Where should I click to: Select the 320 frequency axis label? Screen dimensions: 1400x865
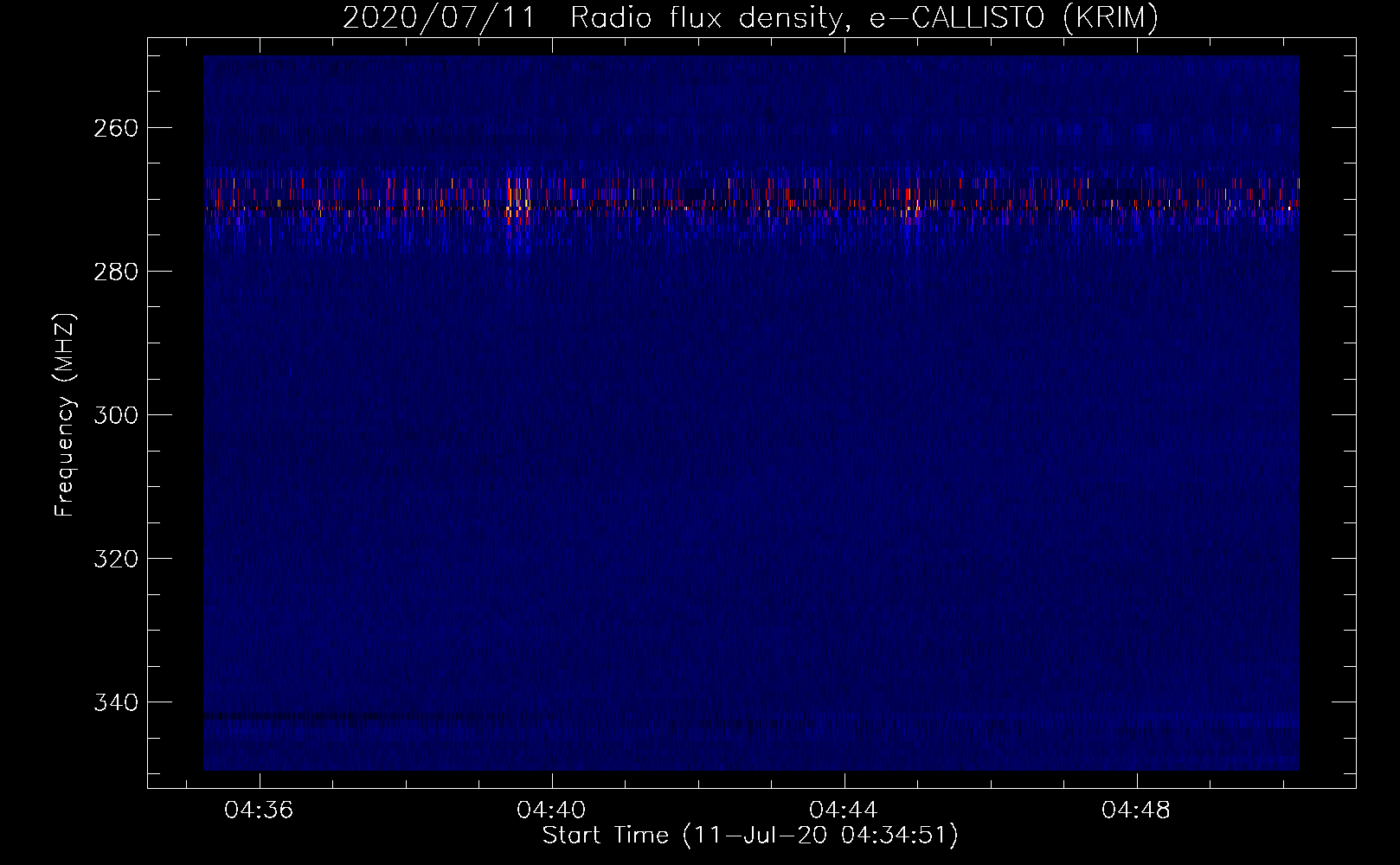coord(115,559)
